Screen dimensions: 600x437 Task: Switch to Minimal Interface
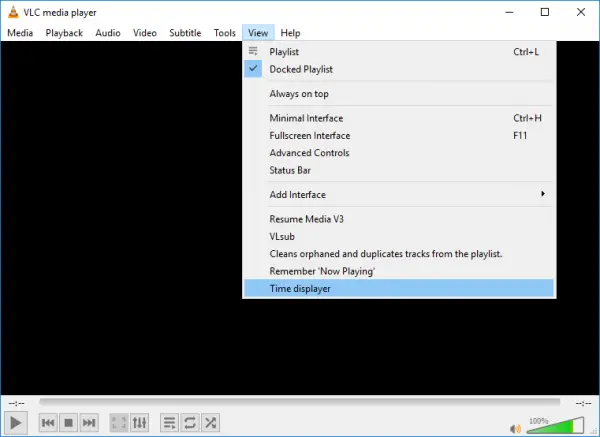[399, 118]
